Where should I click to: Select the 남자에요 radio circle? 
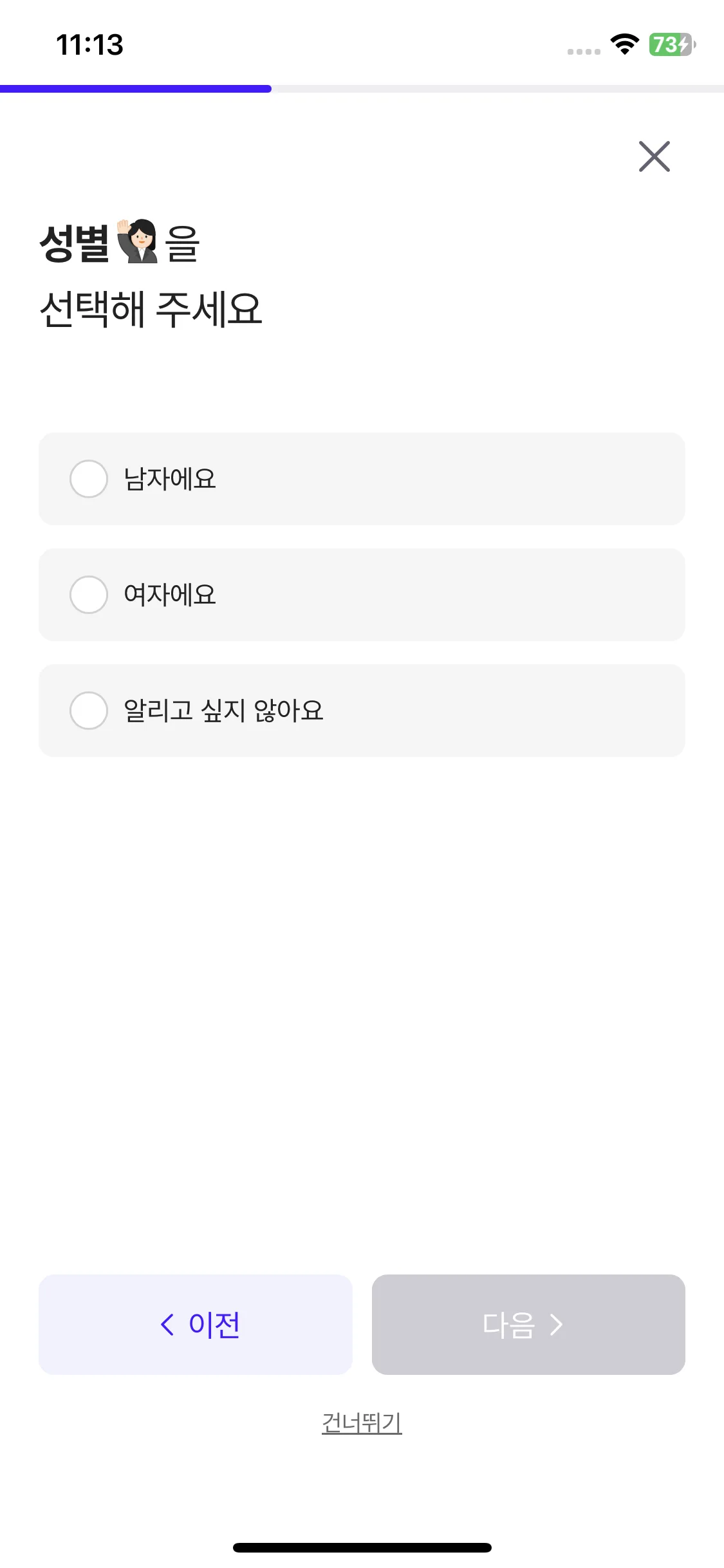(89, 479)
